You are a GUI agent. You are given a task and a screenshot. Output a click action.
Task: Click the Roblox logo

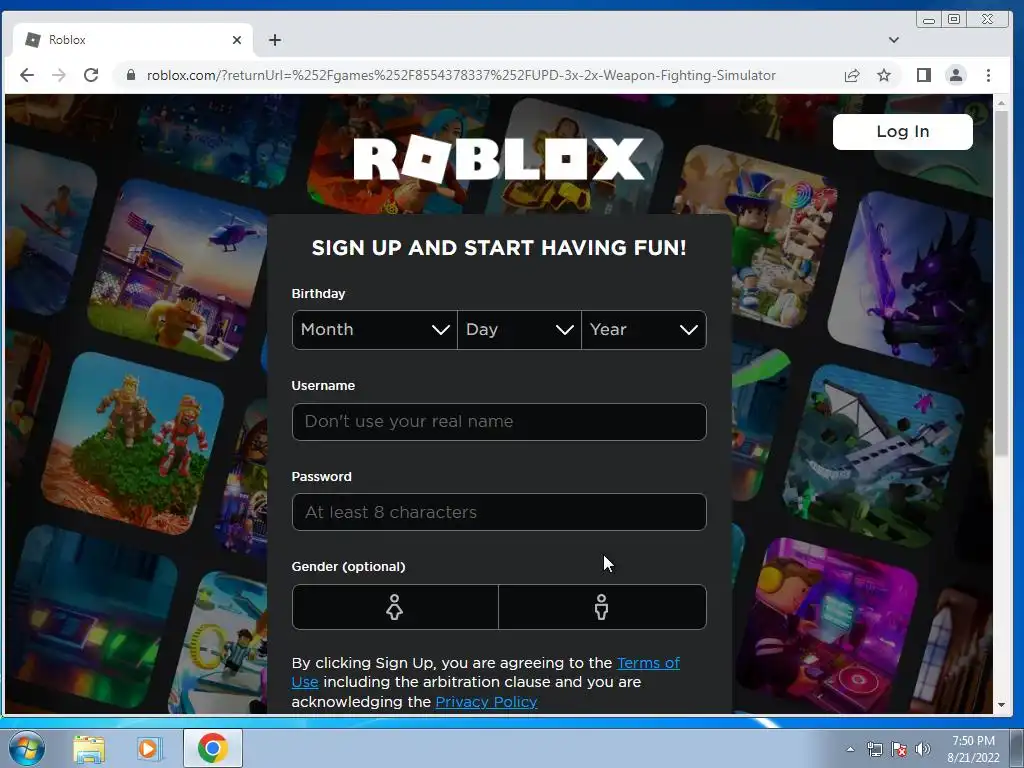click(x=499, y=159)
